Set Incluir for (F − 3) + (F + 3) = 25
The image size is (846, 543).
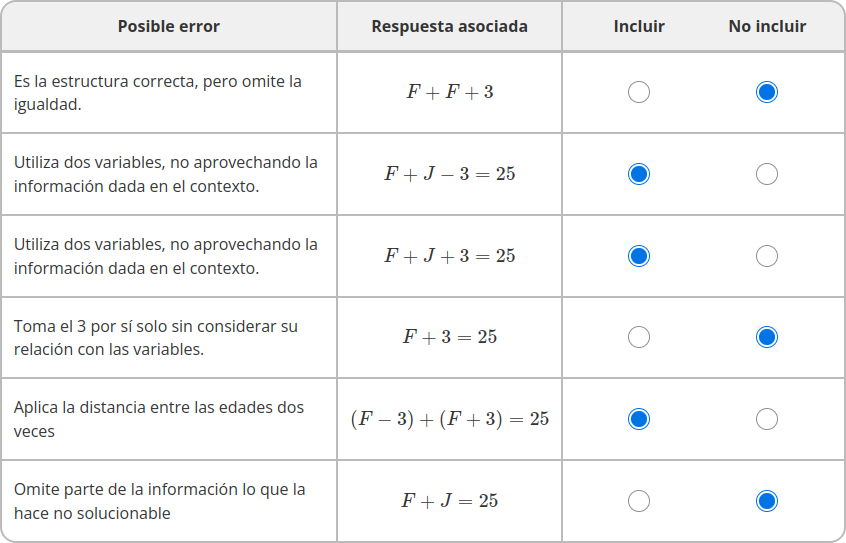click(639, 419)
